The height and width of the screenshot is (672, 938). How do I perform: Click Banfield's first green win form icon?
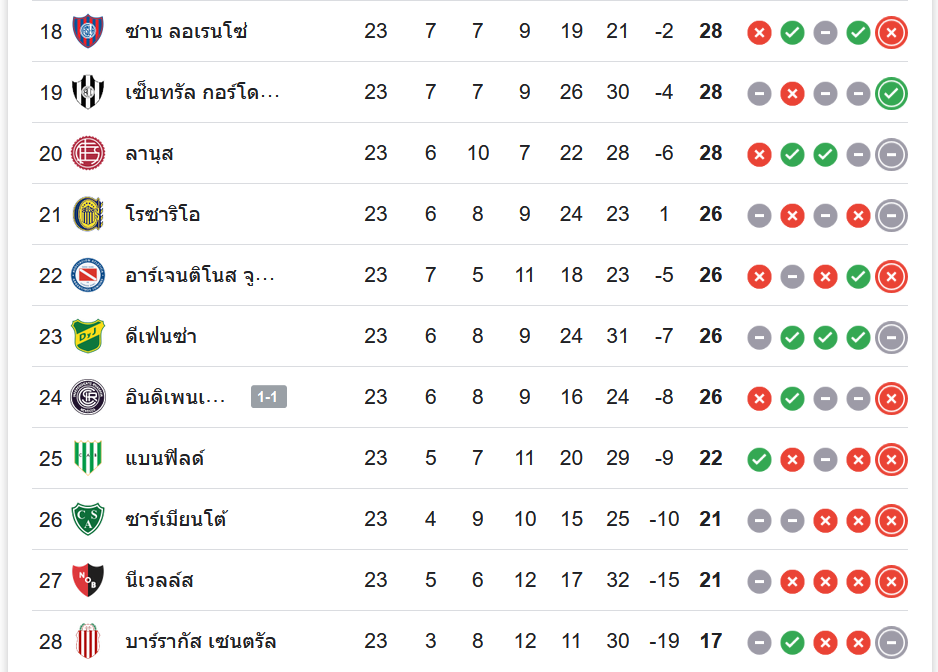click(759, 460)
